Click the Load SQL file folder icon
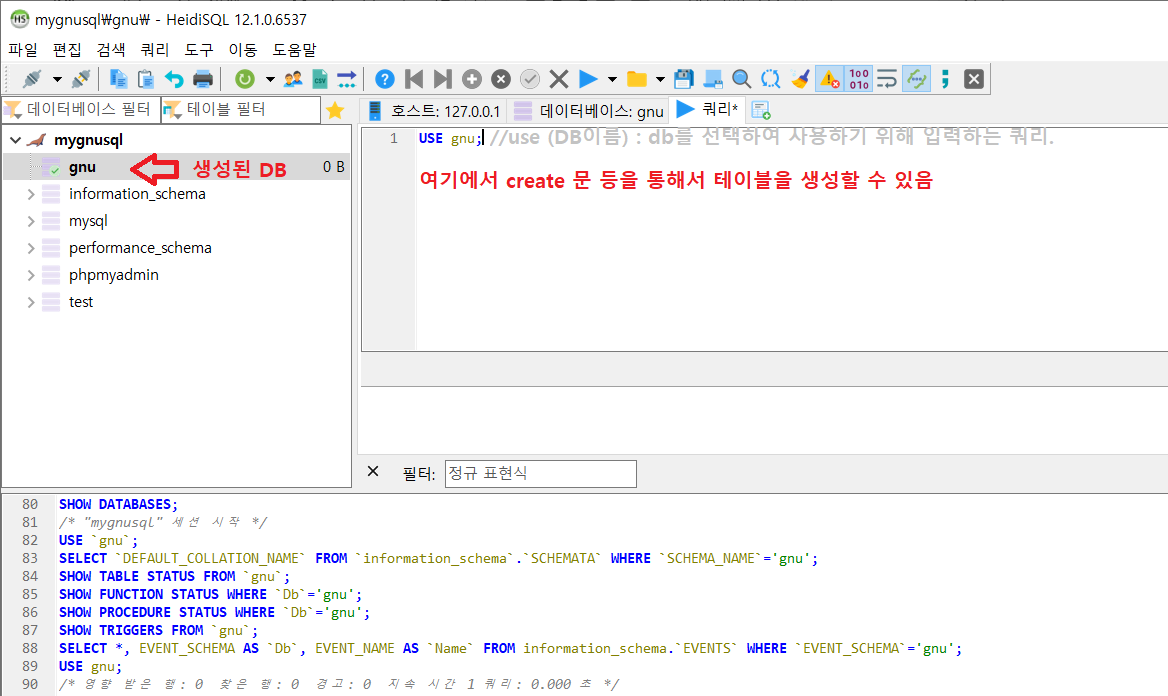This screenshot has width=1168, height=696. pos(636,79)
